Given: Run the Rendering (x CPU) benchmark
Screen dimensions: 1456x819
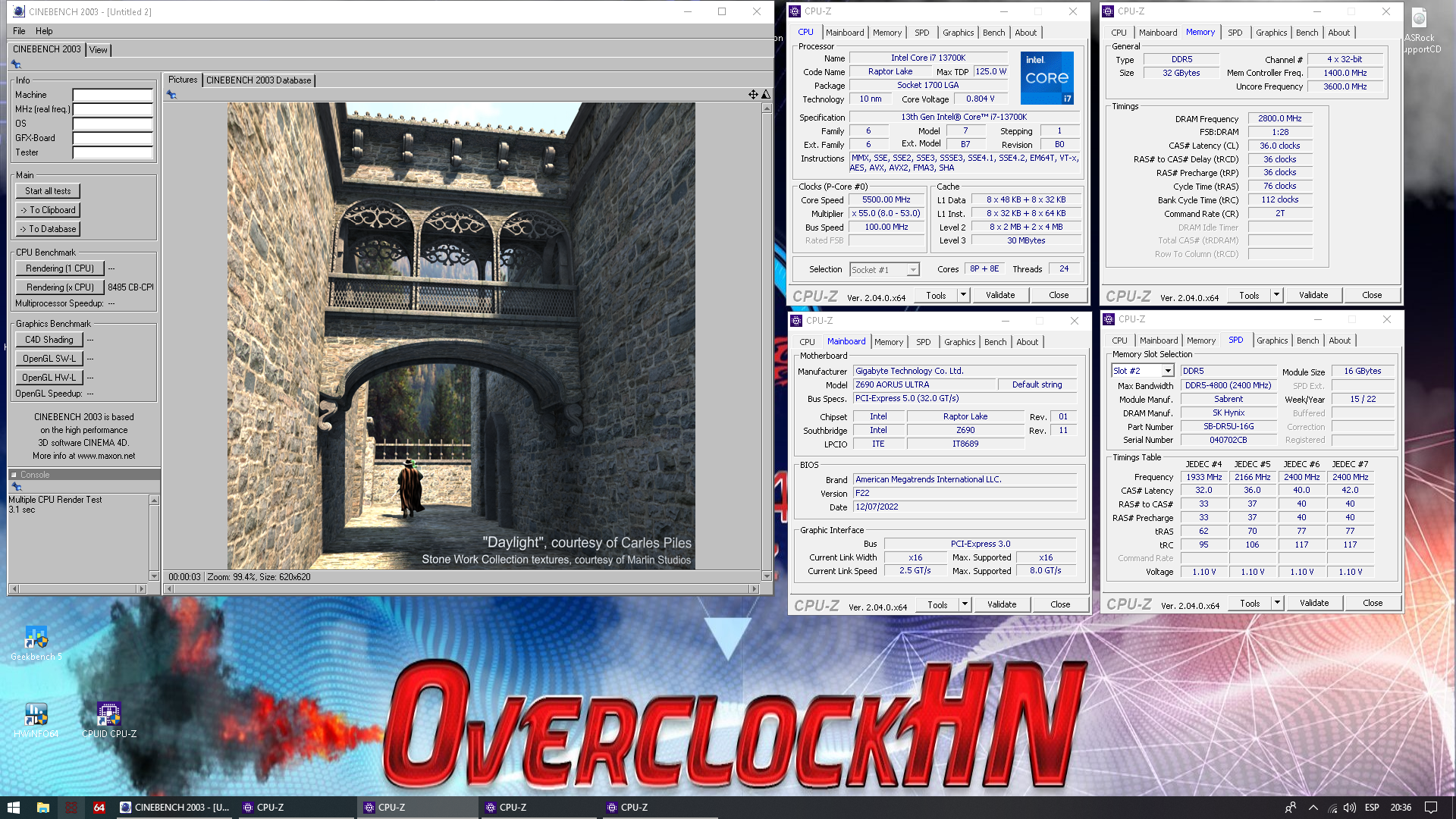Looking at the screenshot, I should (x=59, y=287).
